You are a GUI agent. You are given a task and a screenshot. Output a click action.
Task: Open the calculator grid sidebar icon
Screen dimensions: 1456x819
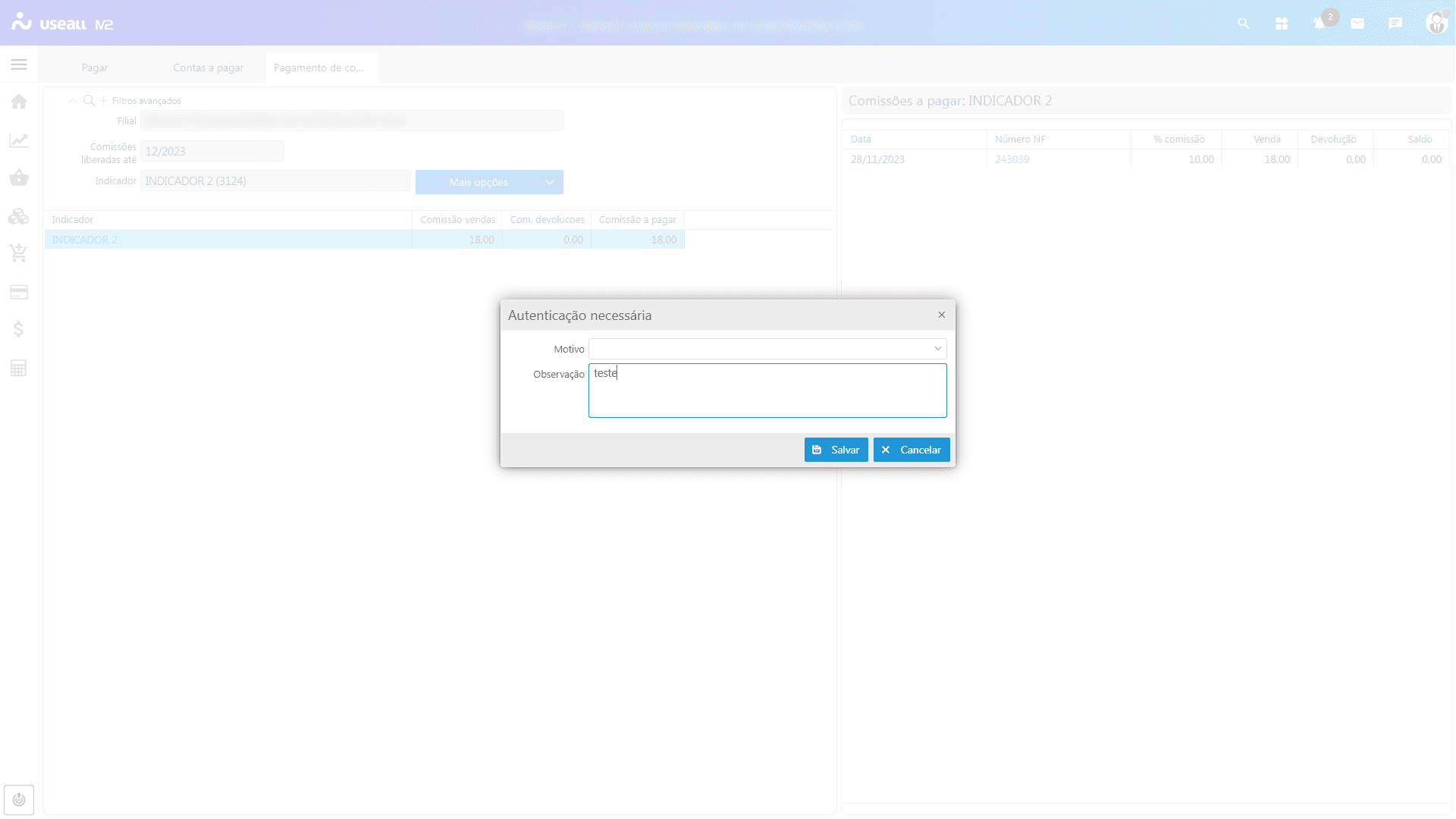tap(19, 368)
